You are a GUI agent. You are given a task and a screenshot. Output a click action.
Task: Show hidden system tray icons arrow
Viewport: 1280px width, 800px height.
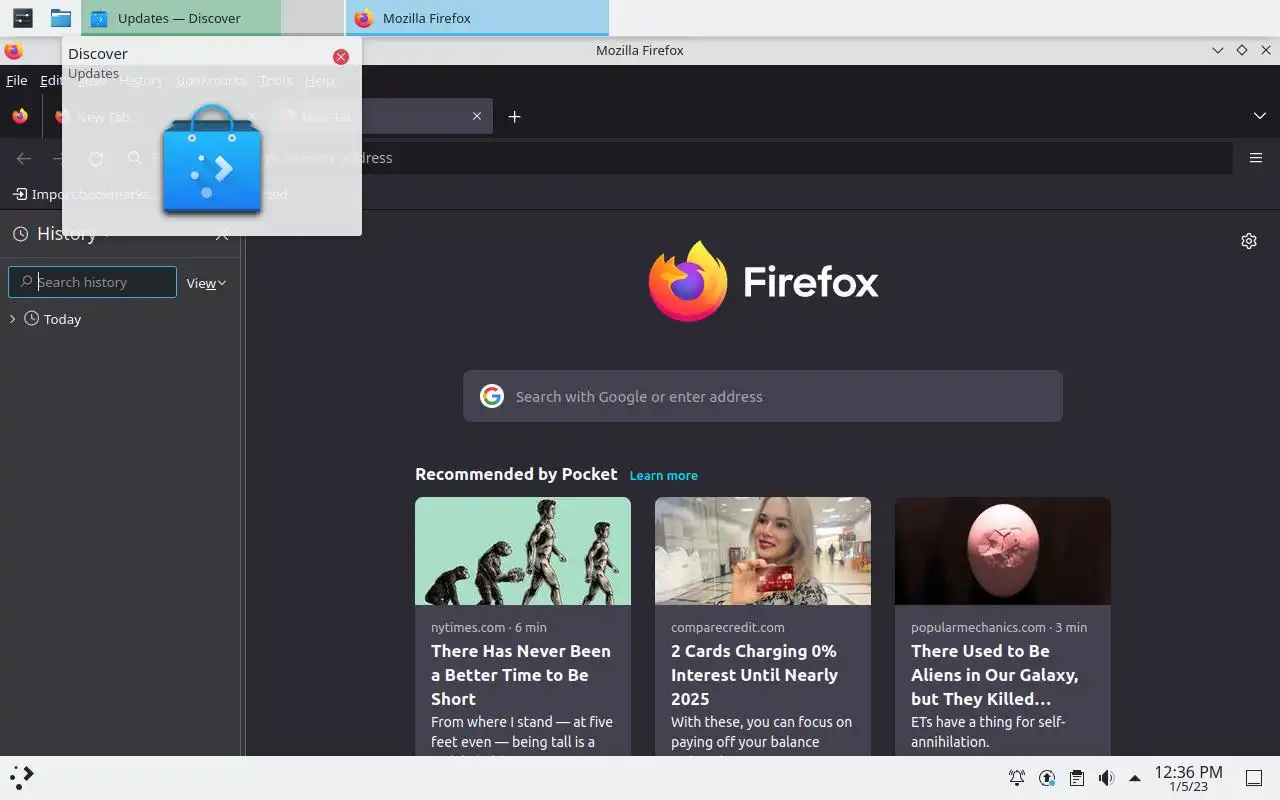tap(1135, 778)
